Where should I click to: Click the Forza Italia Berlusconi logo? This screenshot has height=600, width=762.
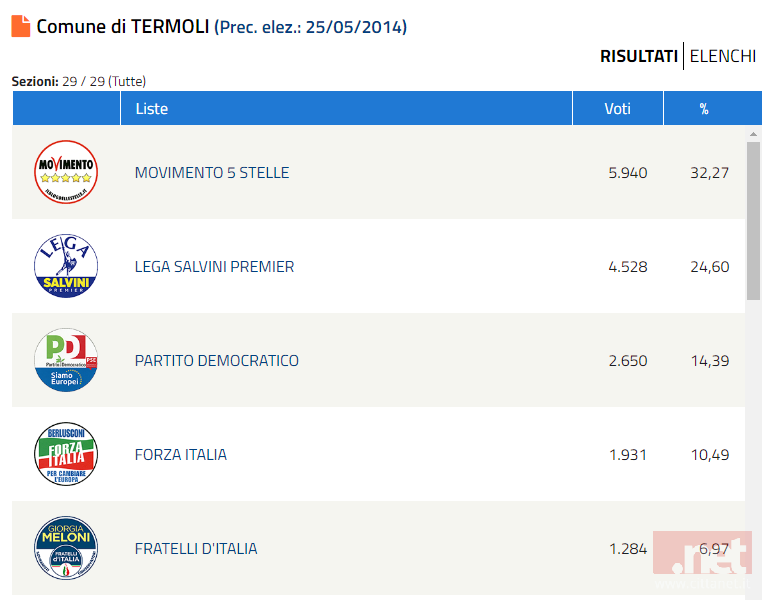click(66, 454)
